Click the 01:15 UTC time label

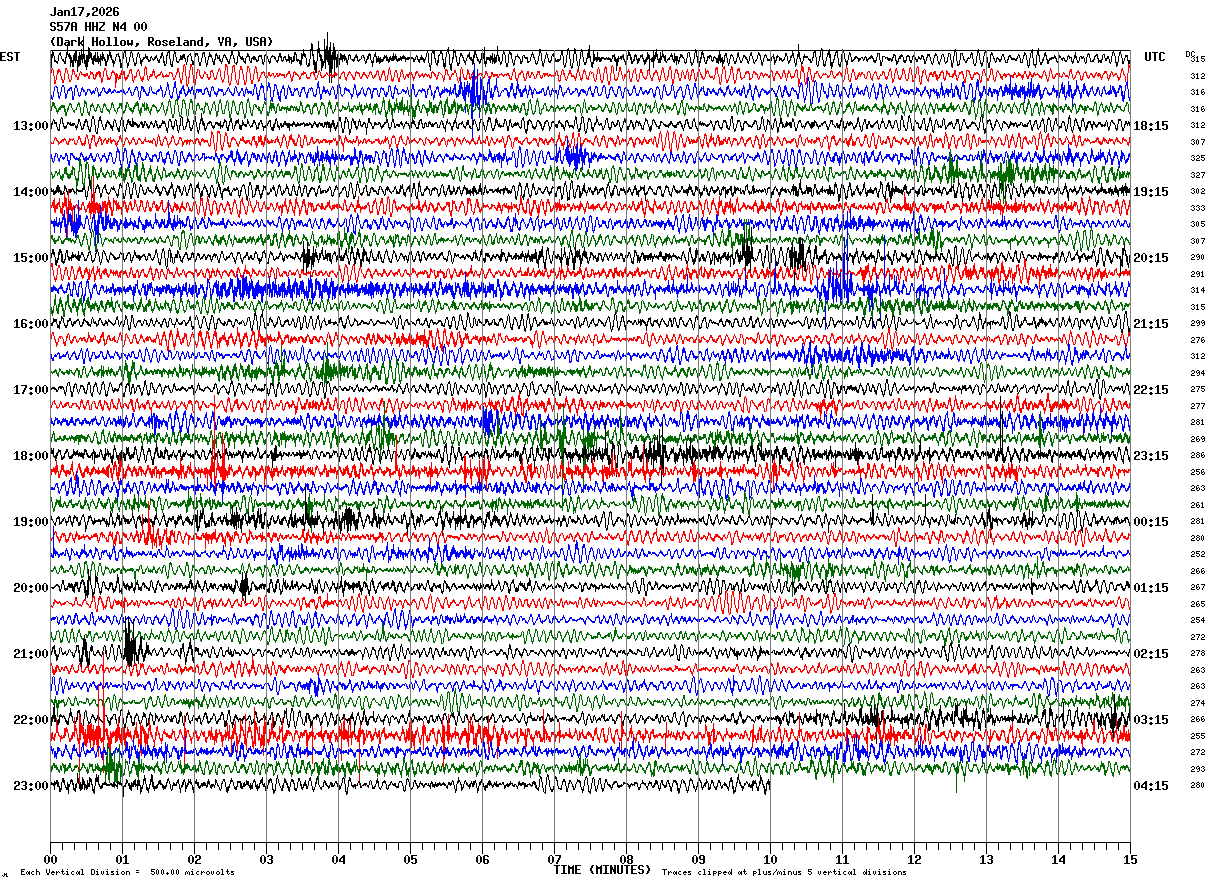point(1150,587)
